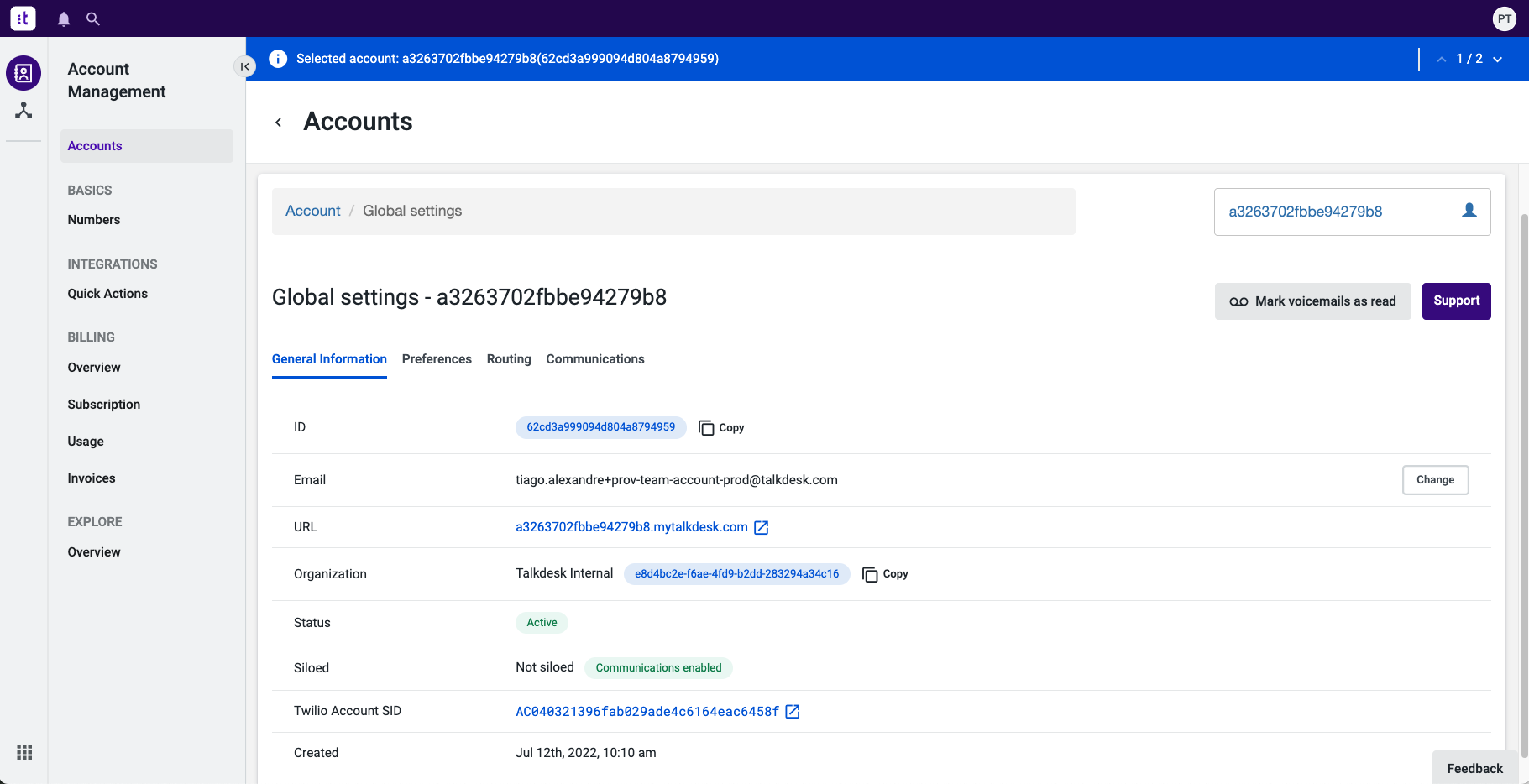1529x784 pixels.
Task: Open Invoices in sidebar
Action: coord(92,478)
